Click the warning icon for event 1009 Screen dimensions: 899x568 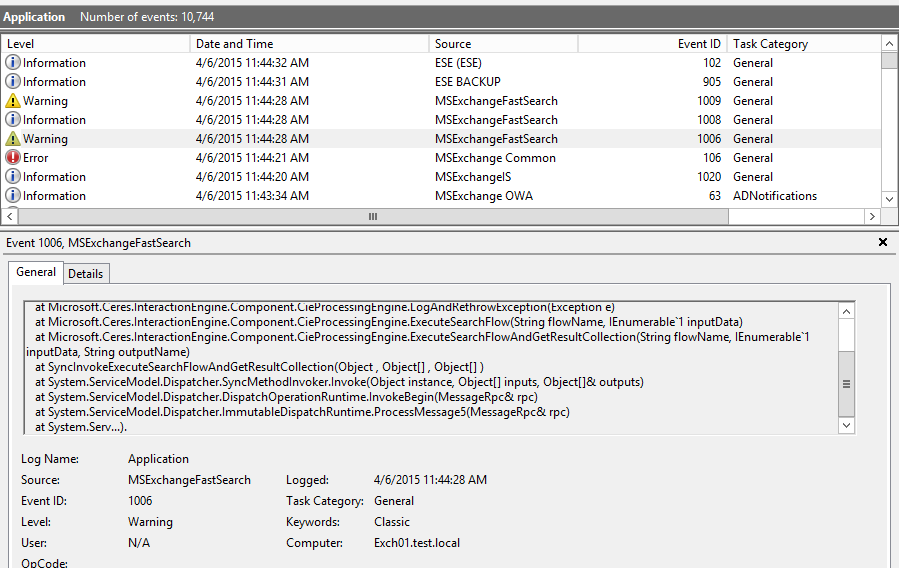pyautogui.click(x=13, y=101)
